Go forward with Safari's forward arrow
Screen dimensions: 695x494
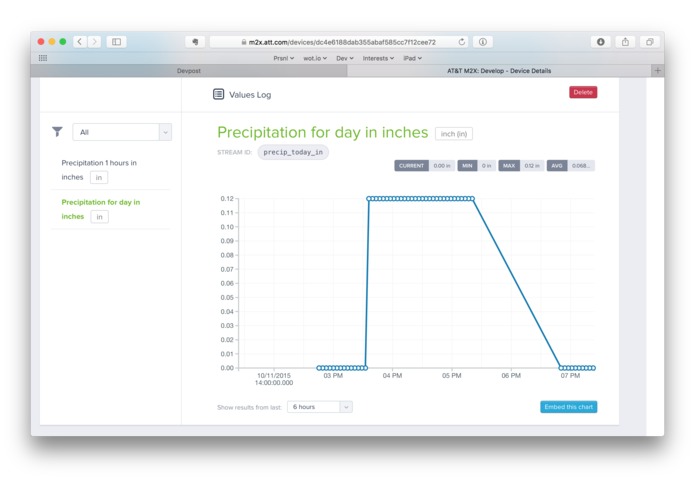pos(94,42)
